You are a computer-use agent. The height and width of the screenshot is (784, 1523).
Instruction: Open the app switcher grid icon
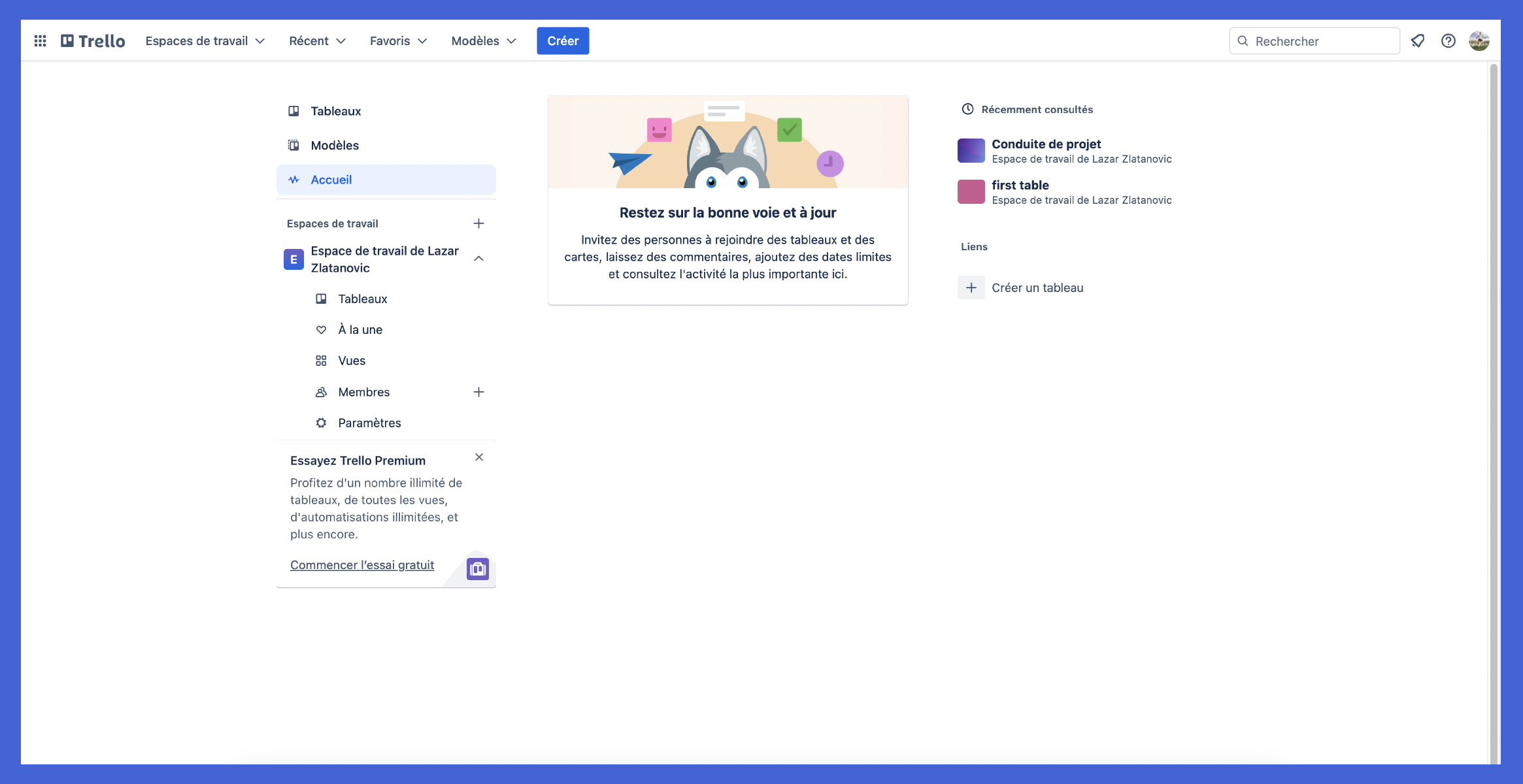(40, 41)
